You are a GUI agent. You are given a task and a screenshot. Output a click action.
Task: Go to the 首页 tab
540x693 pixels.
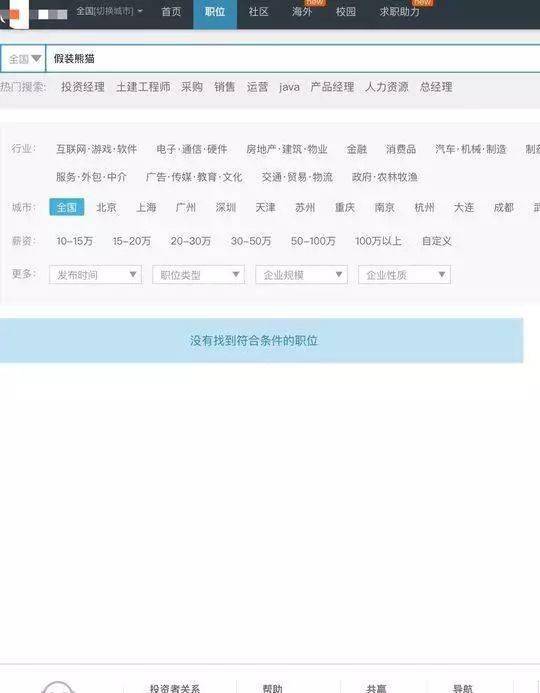coord(171,11)
